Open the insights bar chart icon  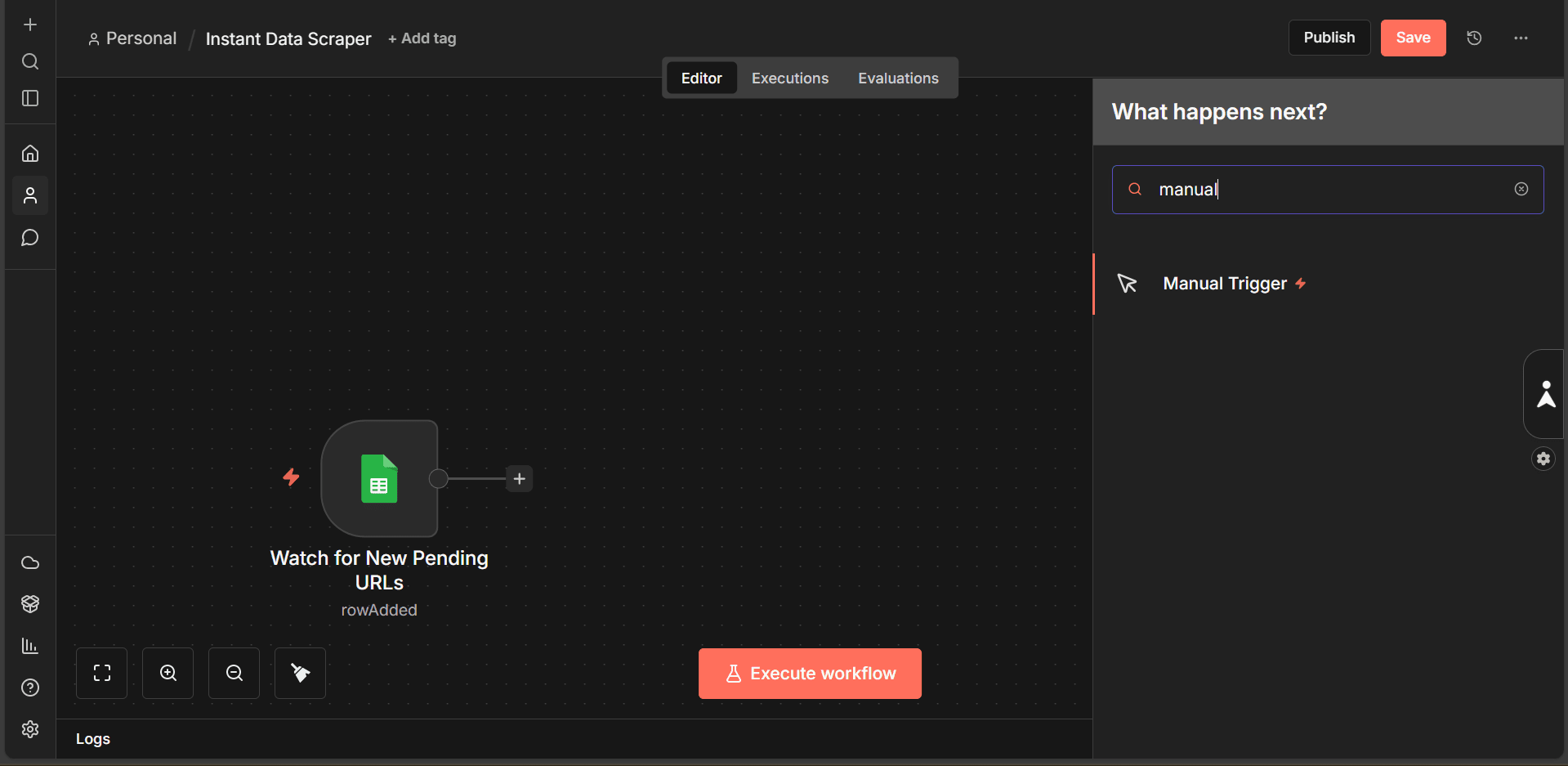coord(30,646)
